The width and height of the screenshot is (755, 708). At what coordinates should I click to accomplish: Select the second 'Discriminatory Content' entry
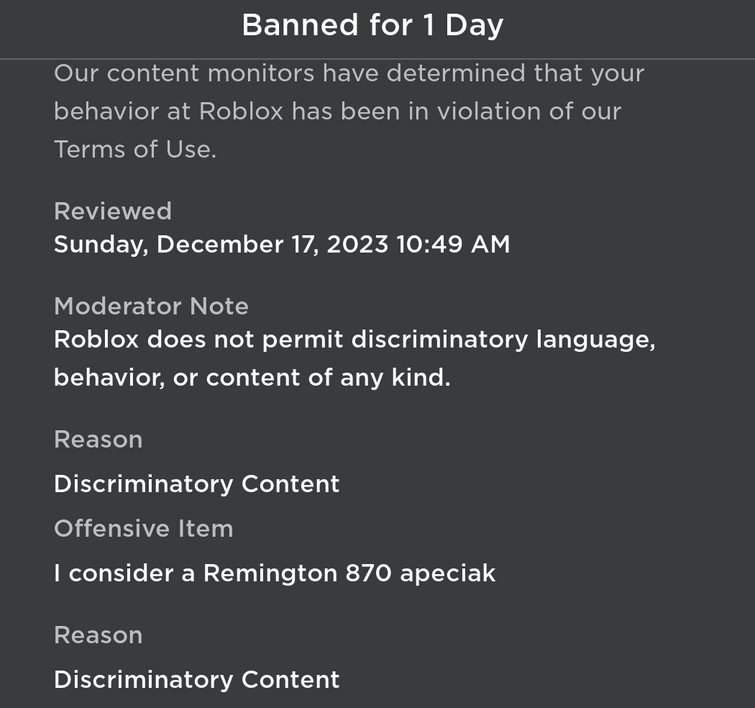(x=196, y=680)
